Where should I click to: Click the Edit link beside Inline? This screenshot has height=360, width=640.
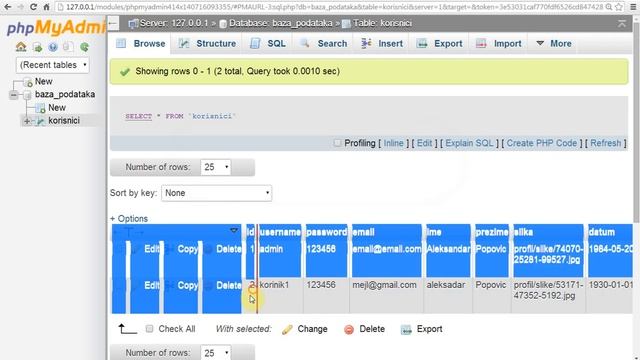point(424,143)
